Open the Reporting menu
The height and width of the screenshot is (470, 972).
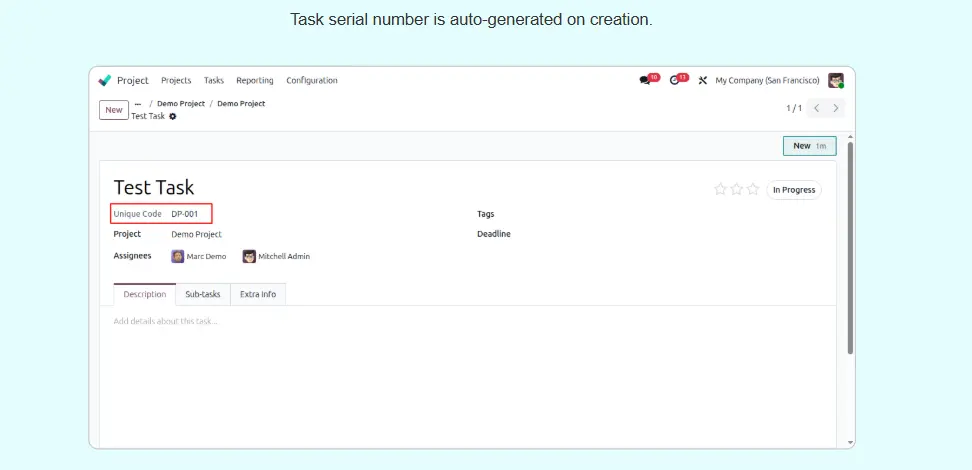[x=255, y=81]
